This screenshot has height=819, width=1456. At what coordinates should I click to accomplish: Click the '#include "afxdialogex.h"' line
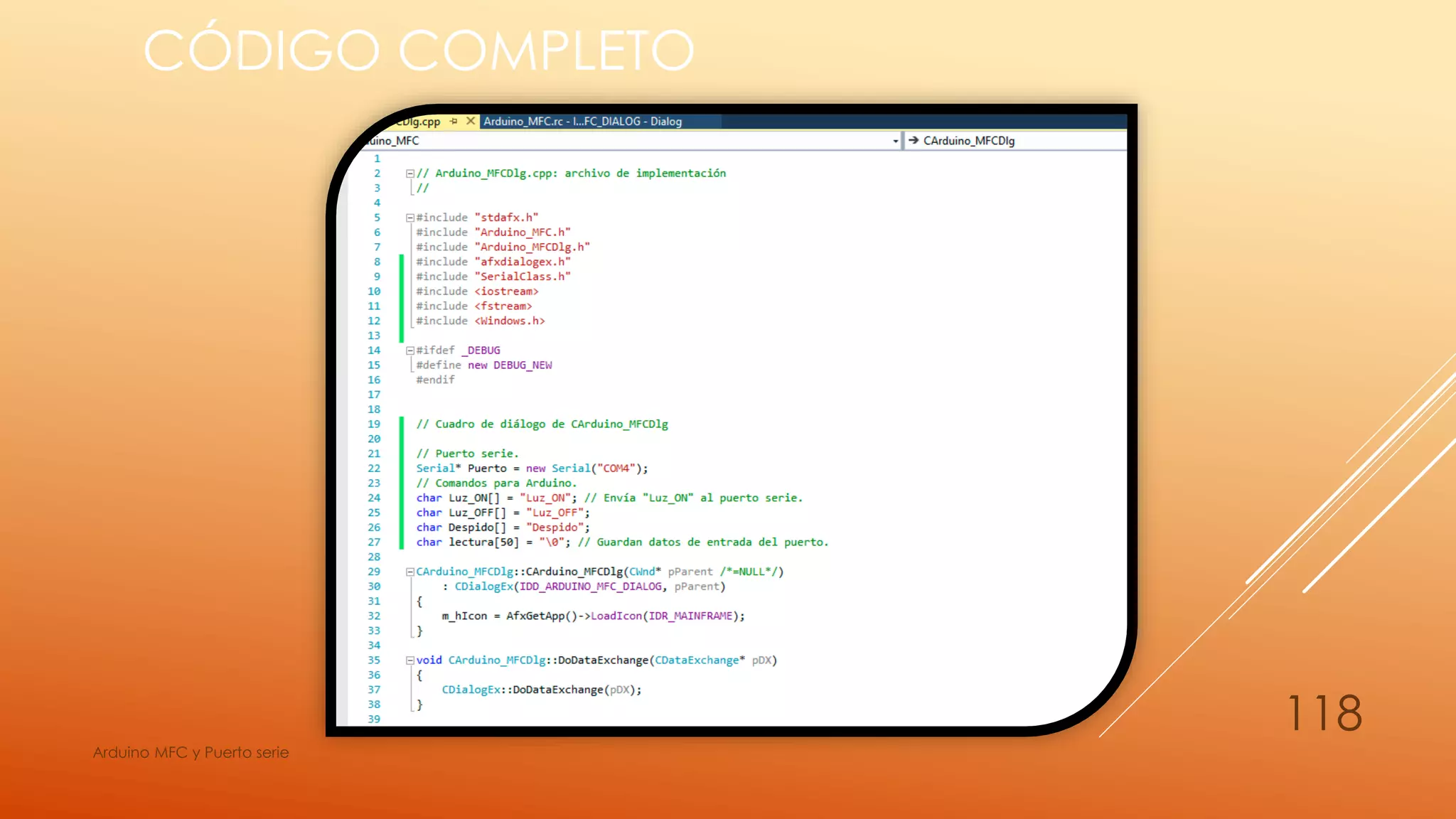(x=493, y=262)
